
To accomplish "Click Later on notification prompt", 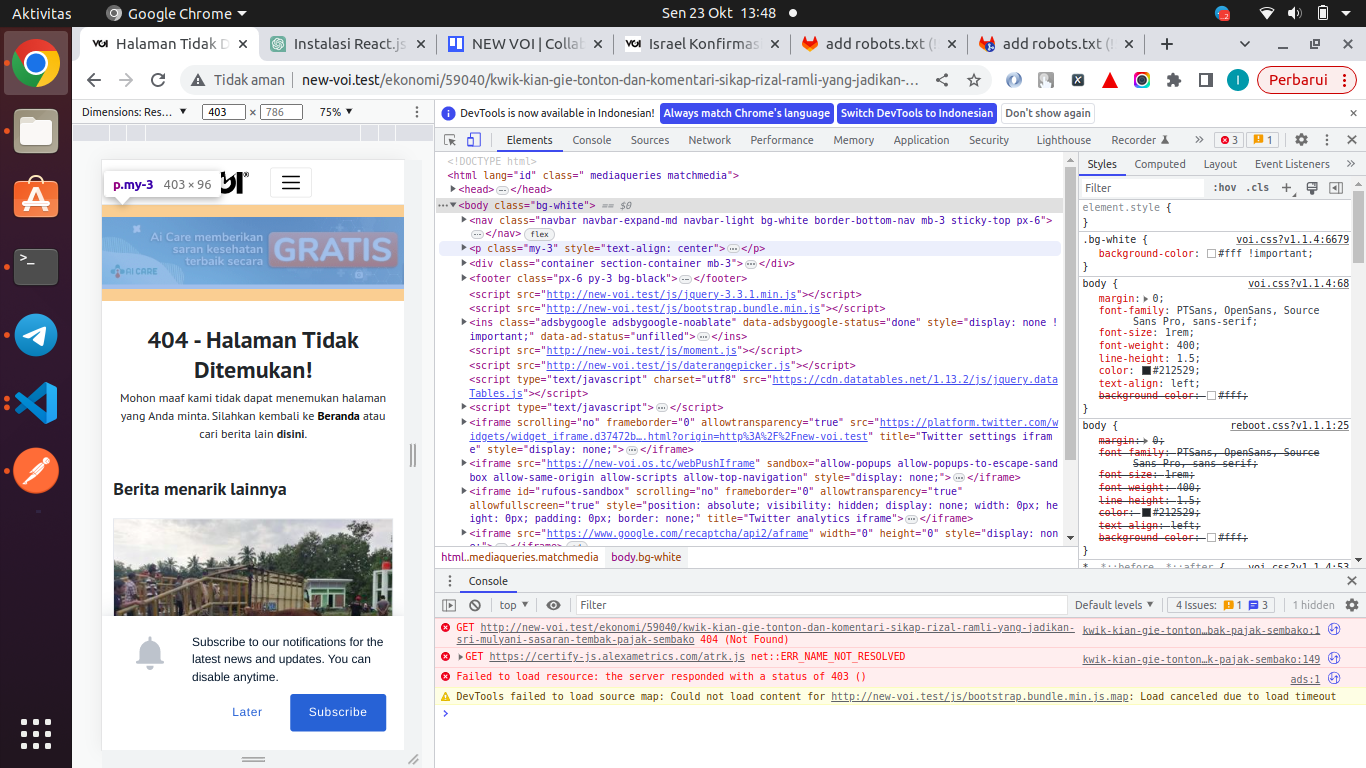I will pos(247,712).
